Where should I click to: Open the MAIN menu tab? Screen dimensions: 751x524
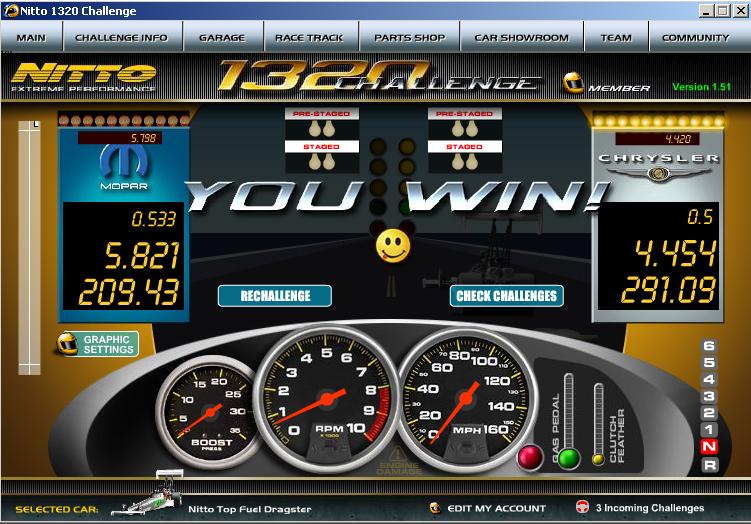click(31, 37)
